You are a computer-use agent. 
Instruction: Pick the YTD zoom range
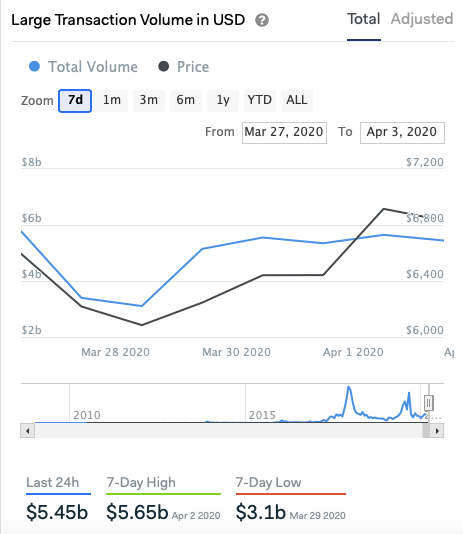tap(260, 101)
